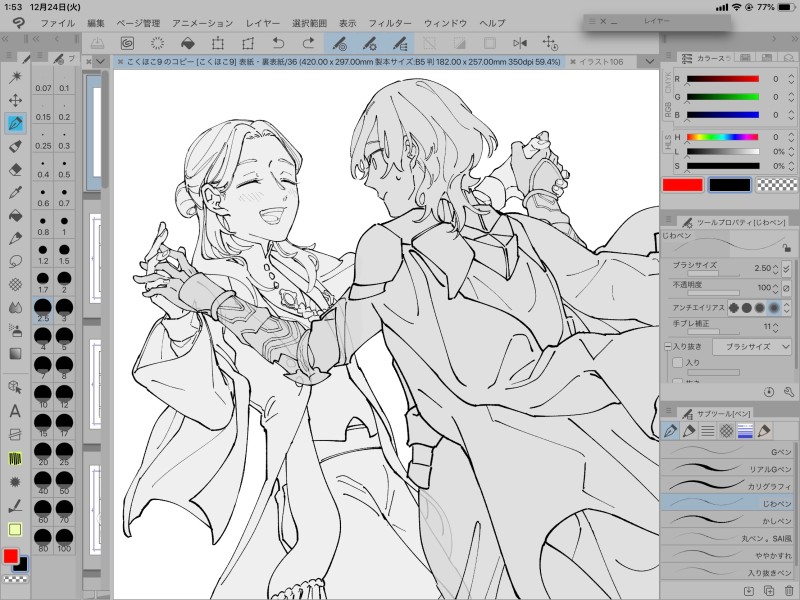Screen dimensions: 800x600
Task: Click the black sub color swatch
Action: 730,185
